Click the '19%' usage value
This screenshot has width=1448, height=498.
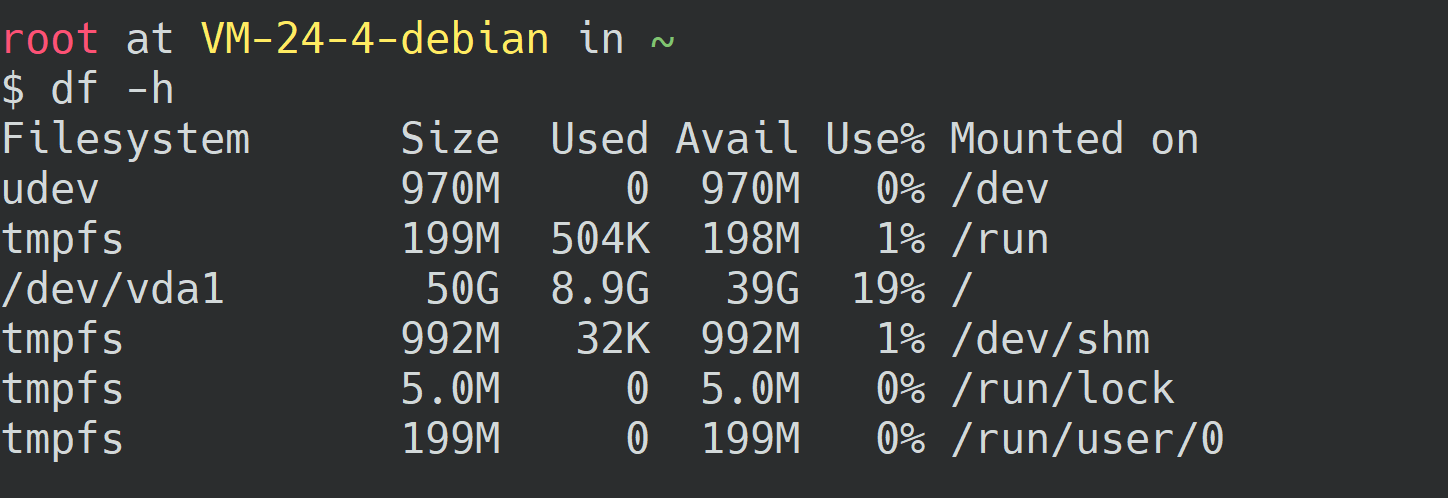tap(887, 290)
